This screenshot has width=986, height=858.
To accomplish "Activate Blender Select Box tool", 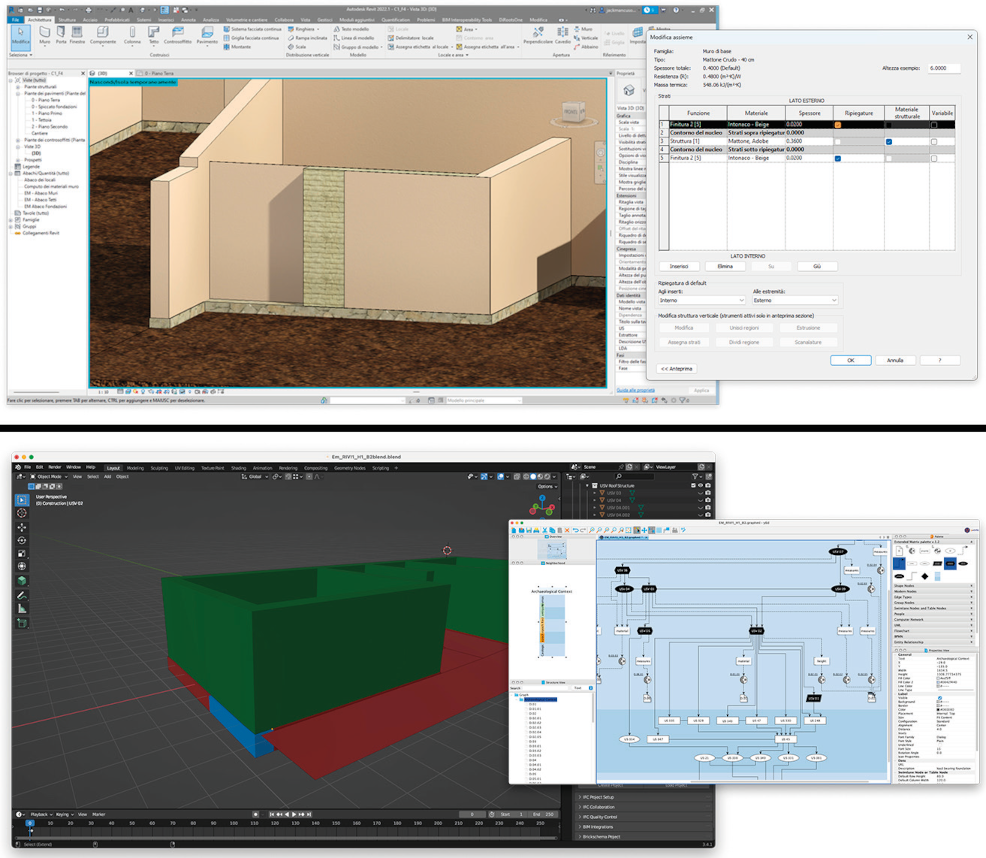I will tap(22, 500).
